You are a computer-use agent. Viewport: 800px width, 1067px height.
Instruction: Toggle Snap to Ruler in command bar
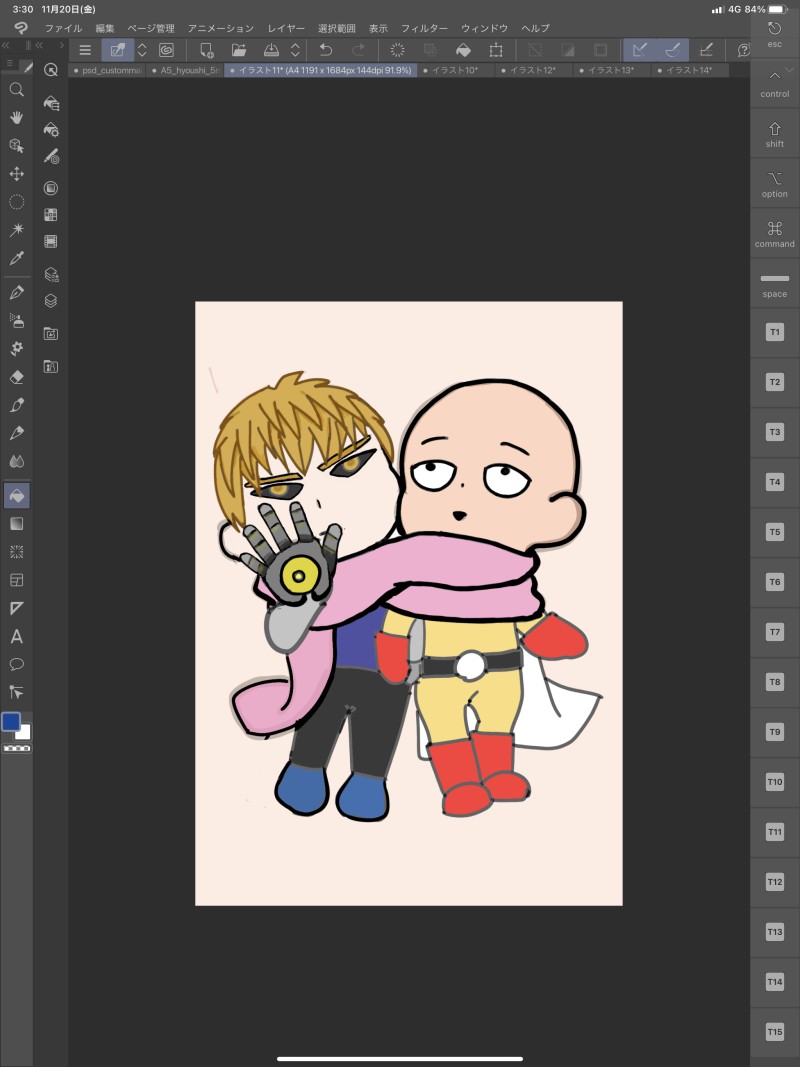pos(639,50)
